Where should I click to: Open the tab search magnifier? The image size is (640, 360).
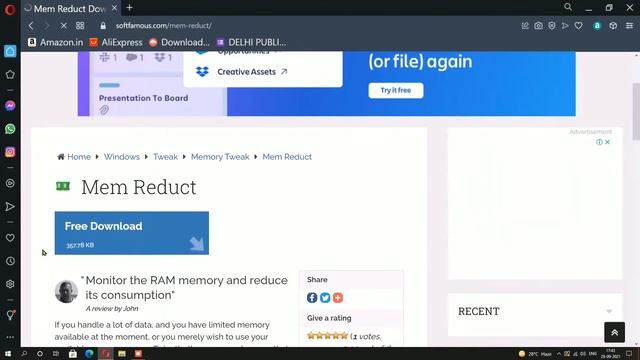(x=568, y=7)
